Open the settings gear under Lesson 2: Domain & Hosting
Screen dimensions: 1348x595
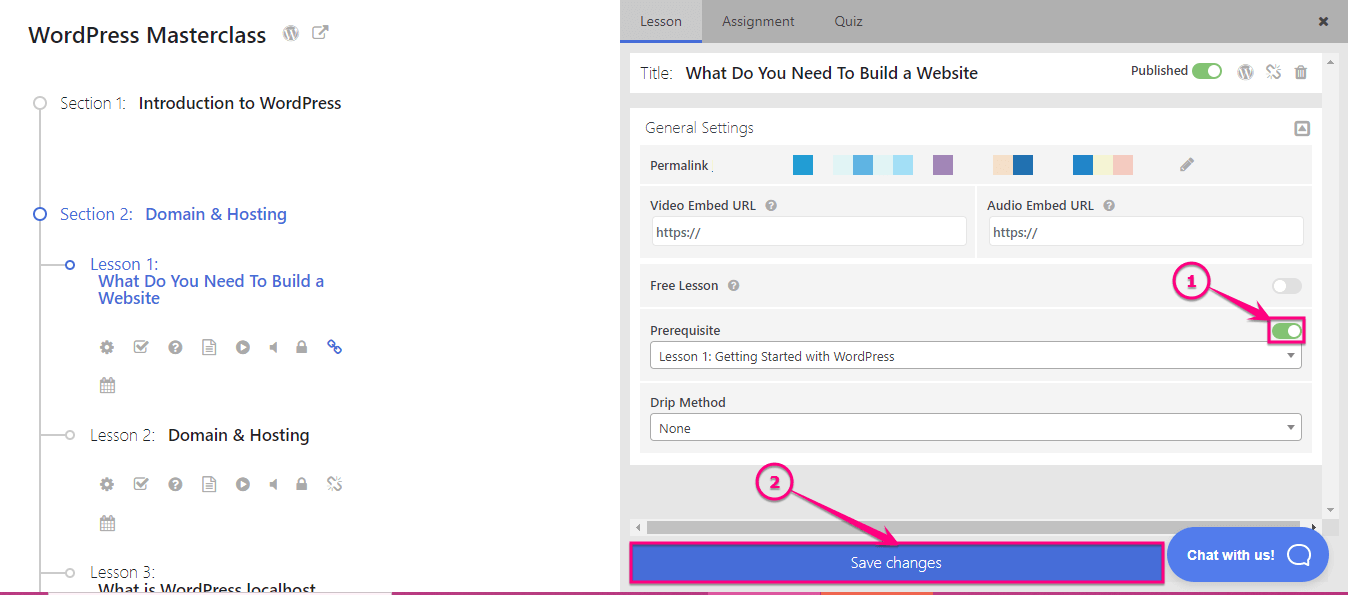tap(107, 484)
